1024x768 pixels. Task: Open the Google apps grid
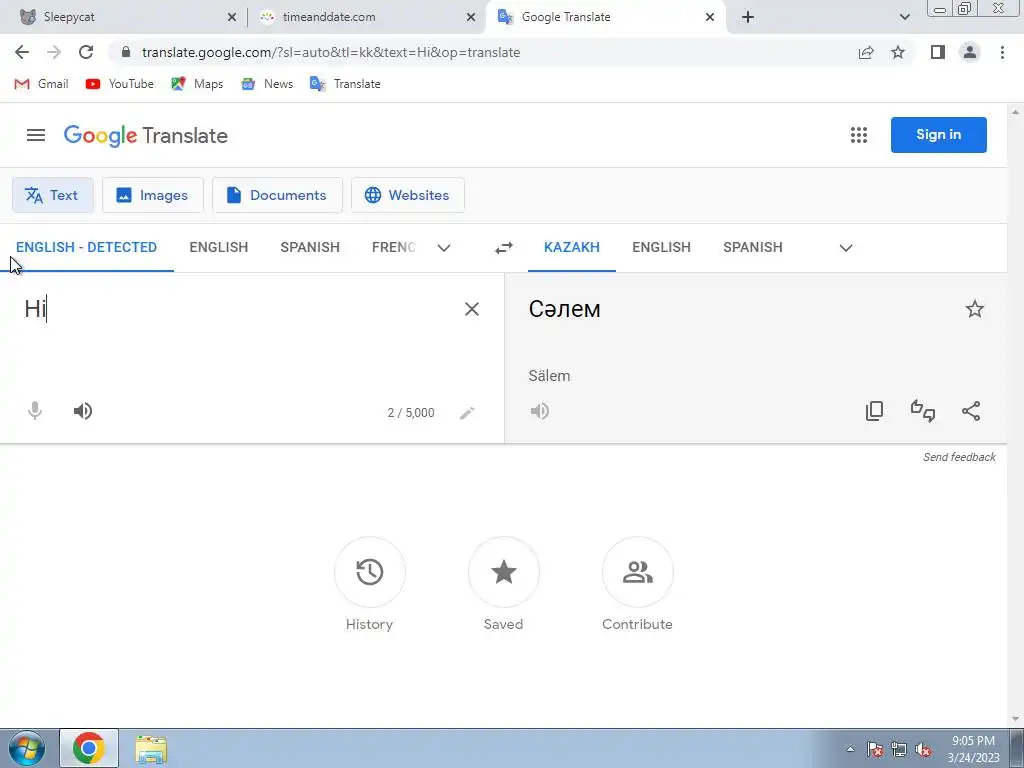(x=859, y=135)
